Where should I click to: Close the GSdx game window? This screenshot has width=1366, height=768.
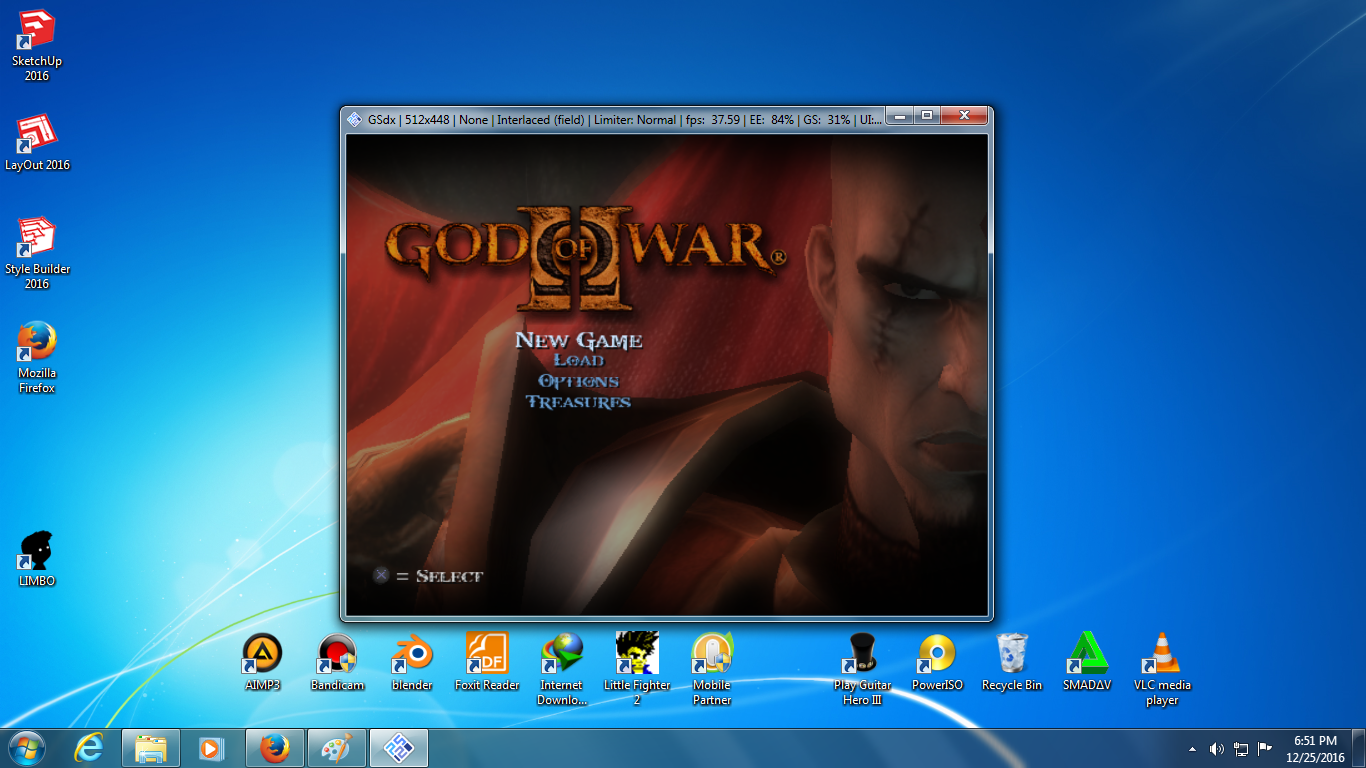click(964, 116)
